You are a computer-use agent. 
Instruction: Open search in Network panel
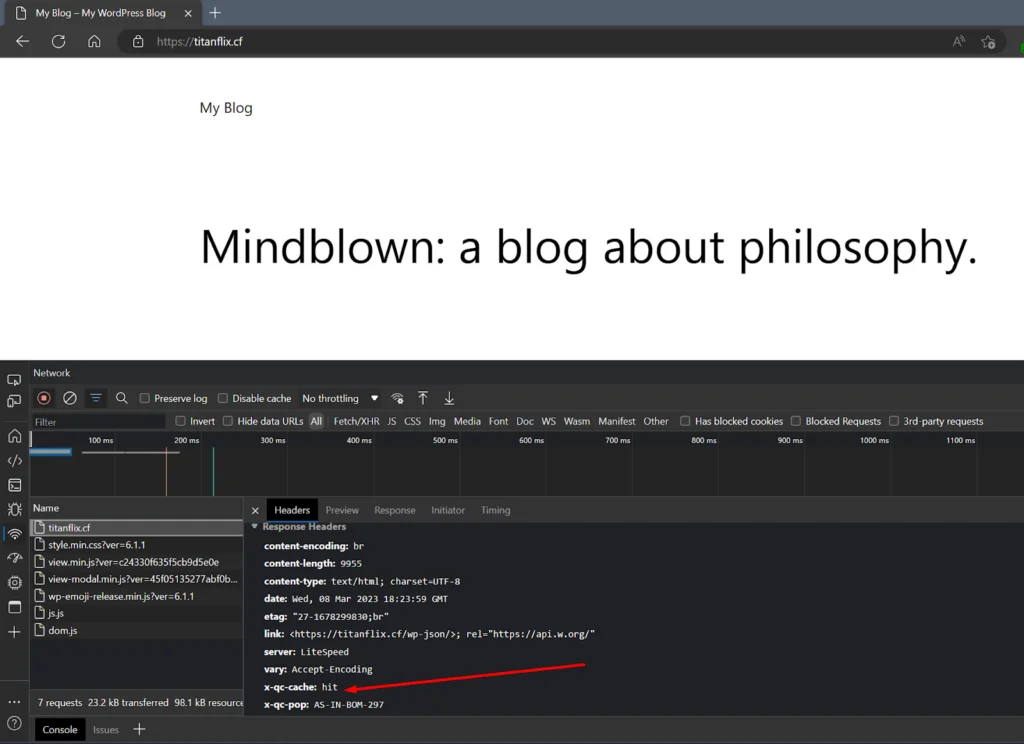pos(122,398)
